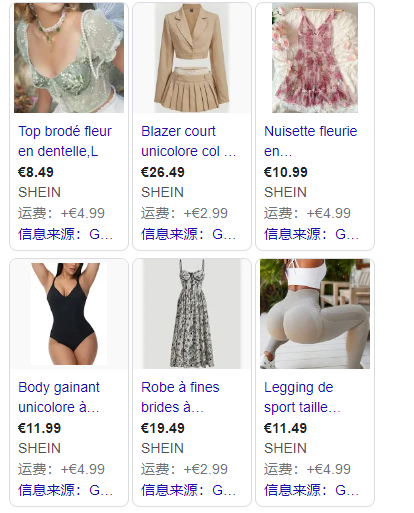Open the beige blazer and skirt image
414x513 pixels.
pyautogui.click(x=192, y=58)
